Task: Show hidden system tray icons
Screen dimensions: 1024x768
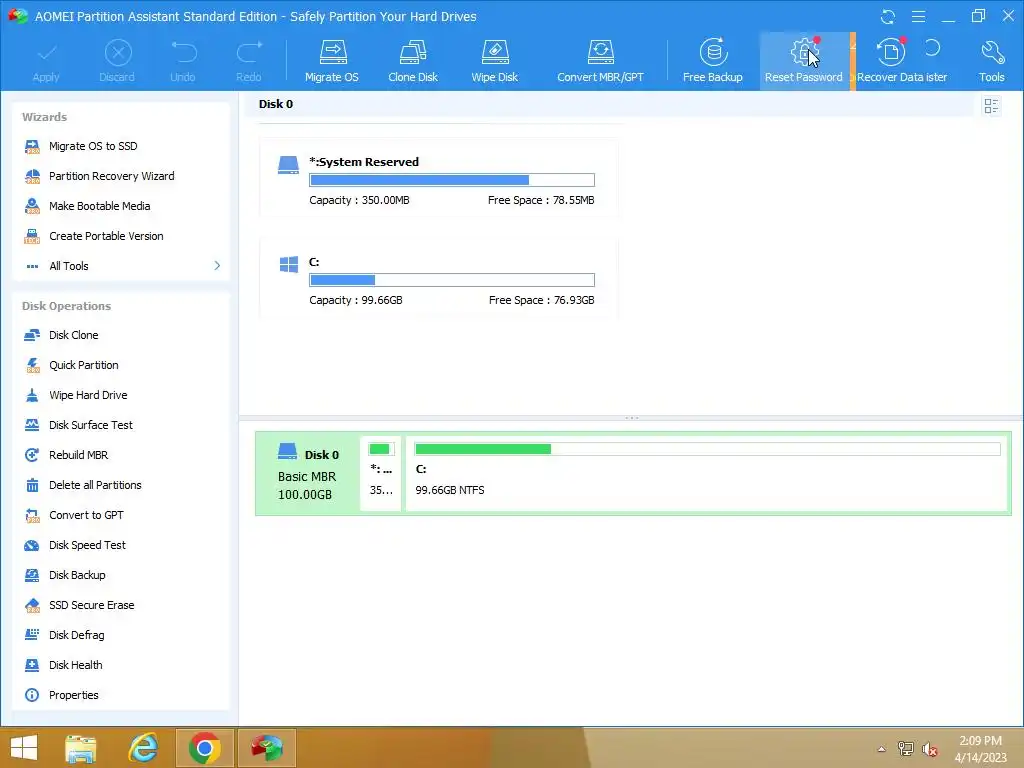Action: 881,749
